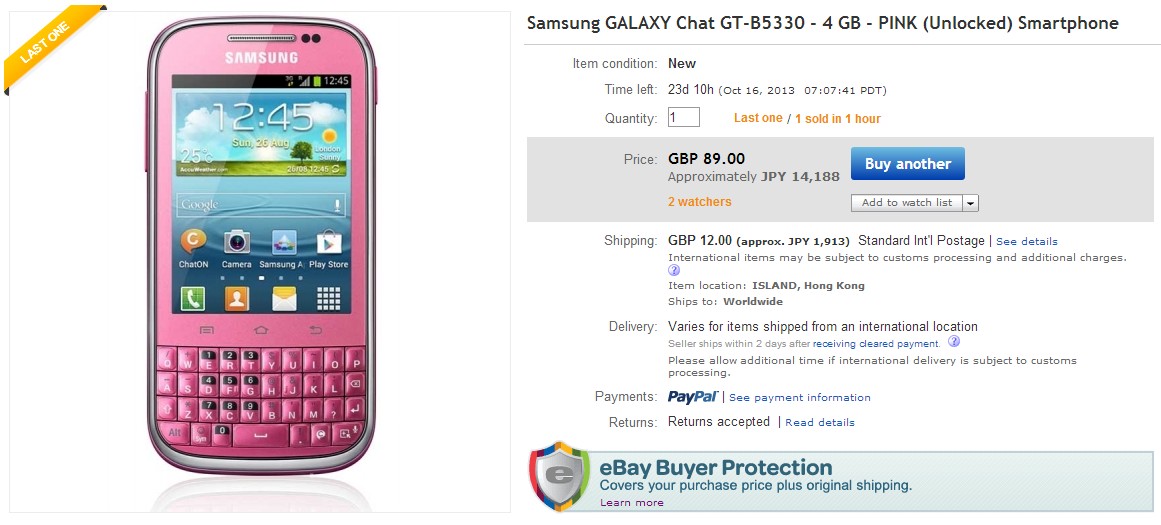Screen dimensions: 1161x525
Task: Click into the Quantity input field
Action: [684, 118]
